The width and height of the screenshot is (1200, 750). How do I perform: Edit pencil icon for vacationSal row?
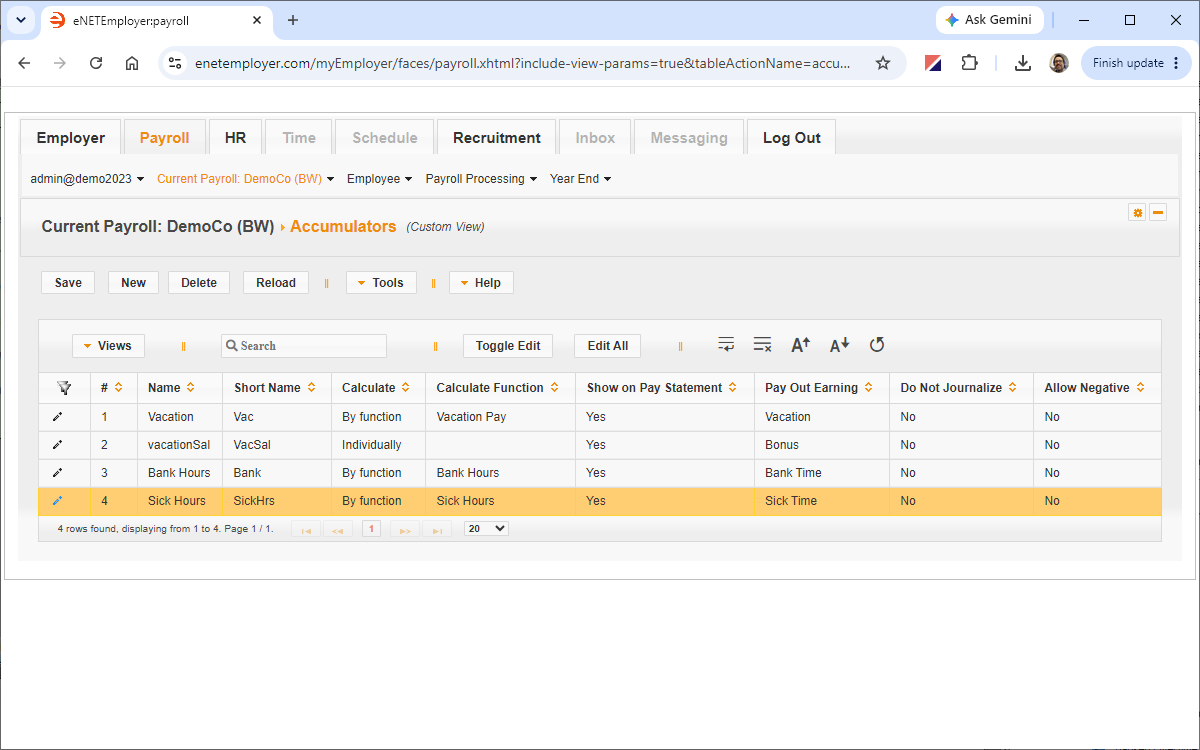tap(57, 445)
